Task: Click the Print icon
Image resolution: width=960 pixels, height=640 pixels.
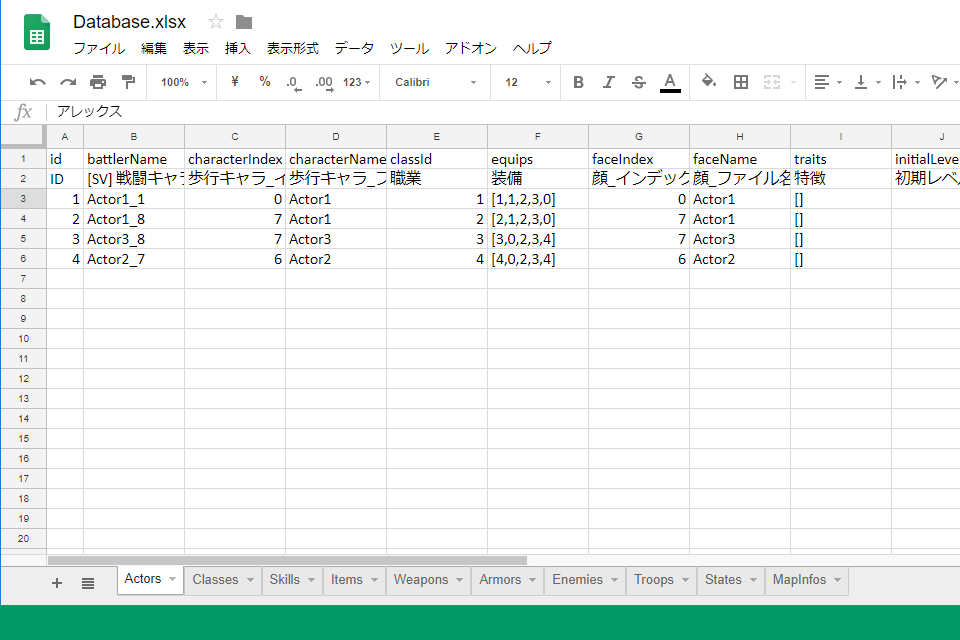Action: (x=98, y=82)
